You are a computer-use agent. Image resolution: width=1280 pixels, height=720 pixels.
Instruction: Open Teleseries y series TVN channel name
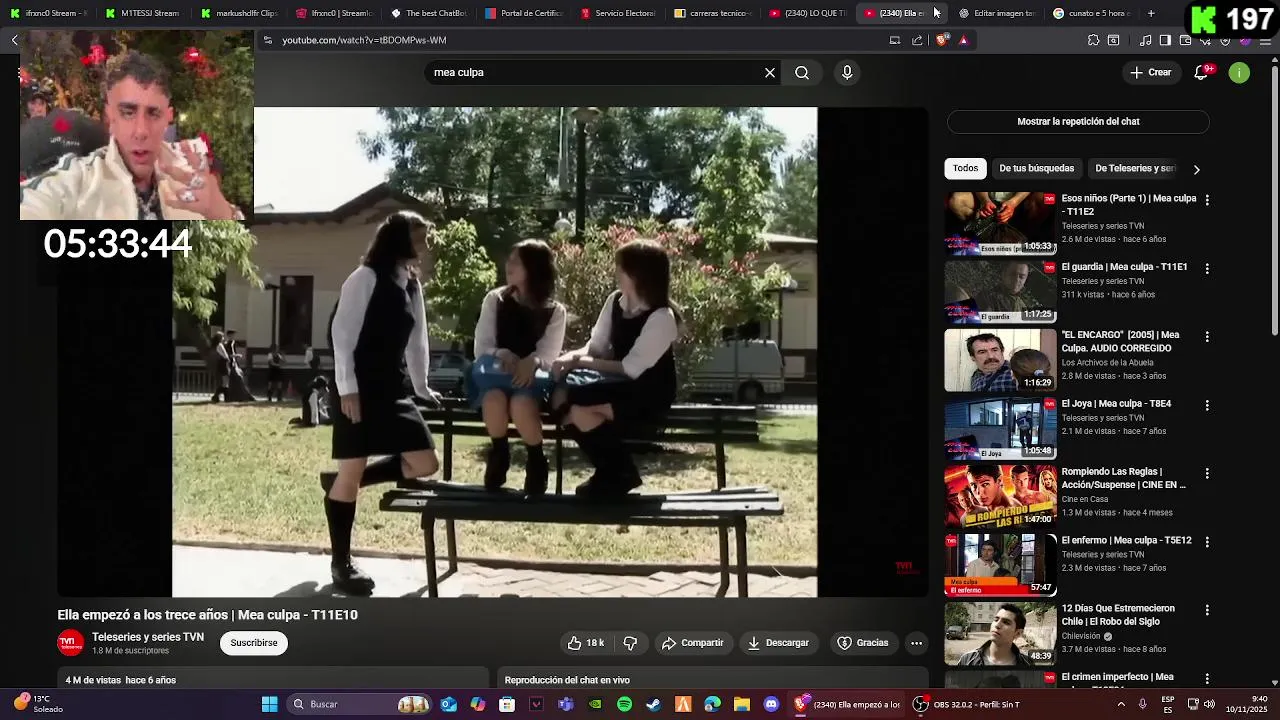[148, 637]
